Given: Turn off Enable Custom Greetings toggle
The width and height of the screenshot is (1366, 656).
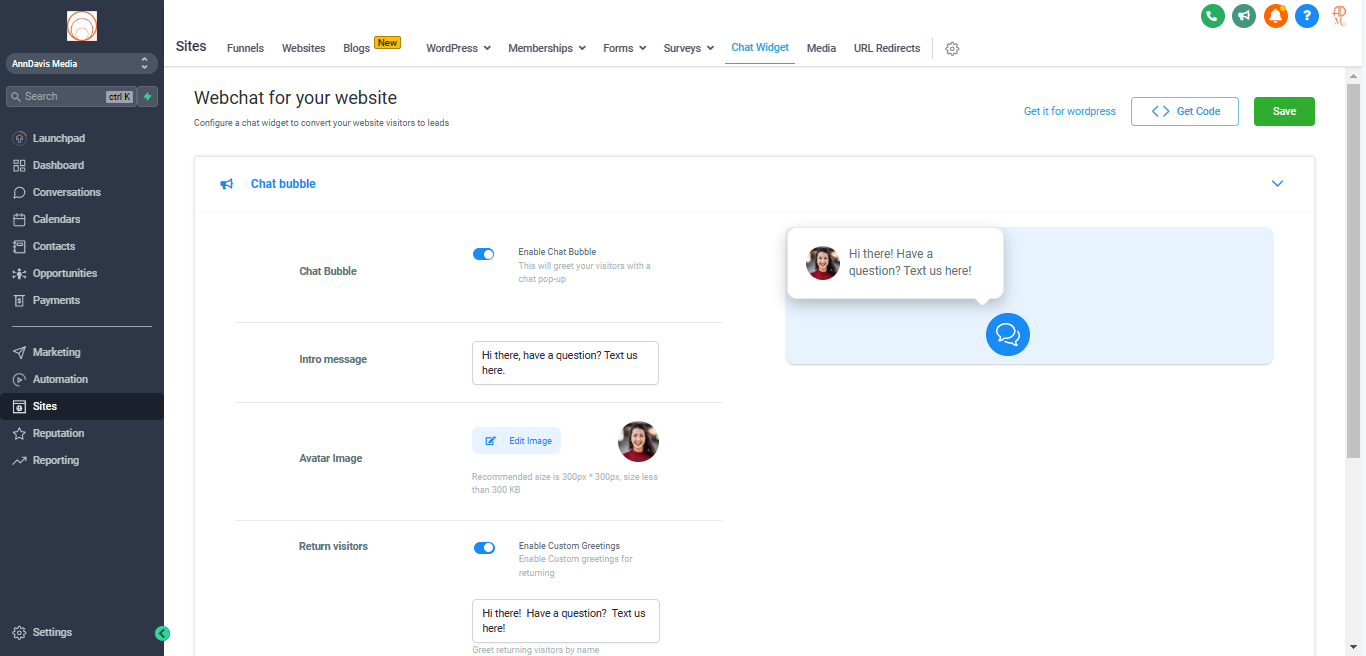Looking at the screenshot, I should [484, 548].
